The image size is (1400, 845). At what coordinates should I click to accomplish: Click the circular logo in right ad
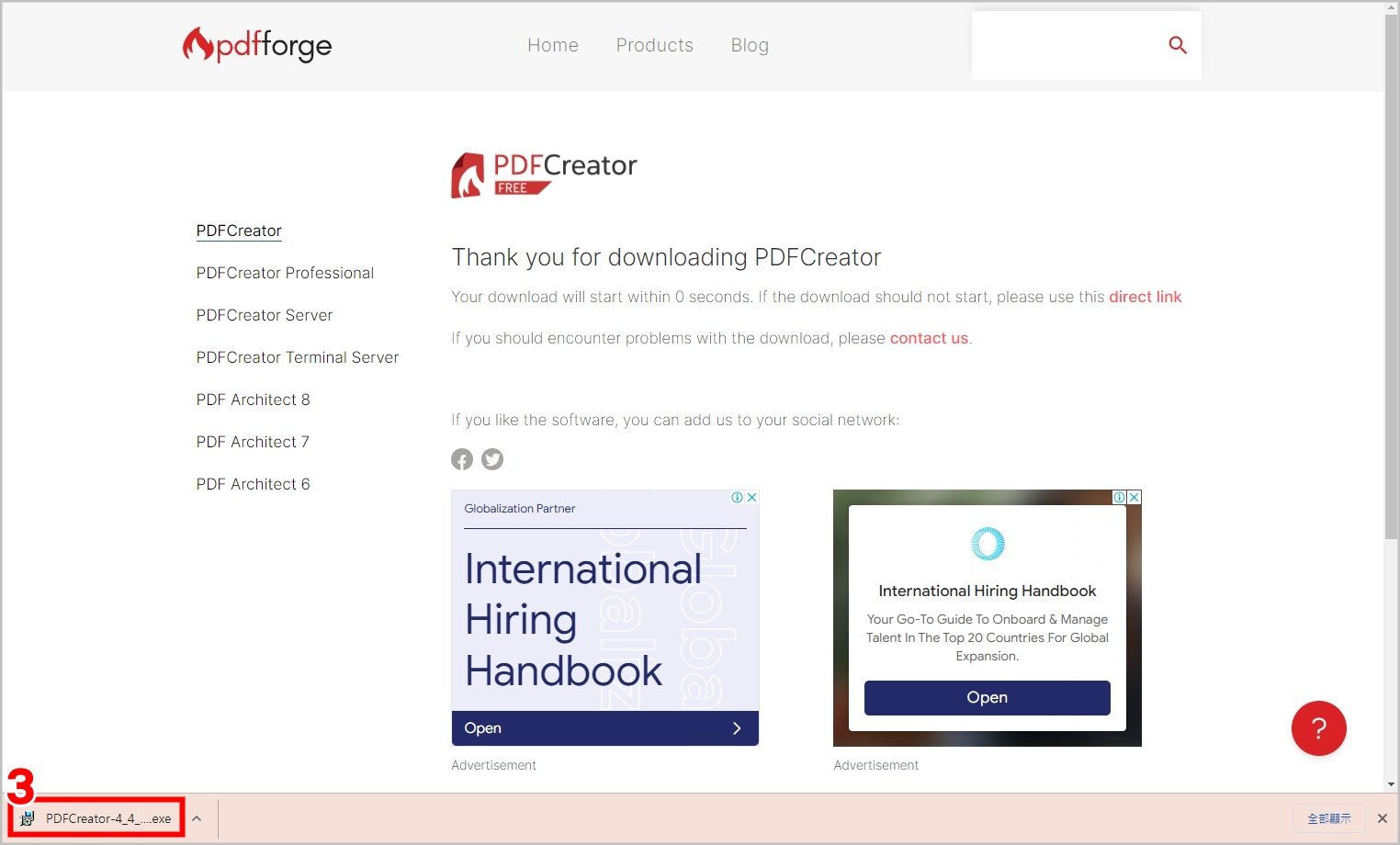click(x=988, y=544)
